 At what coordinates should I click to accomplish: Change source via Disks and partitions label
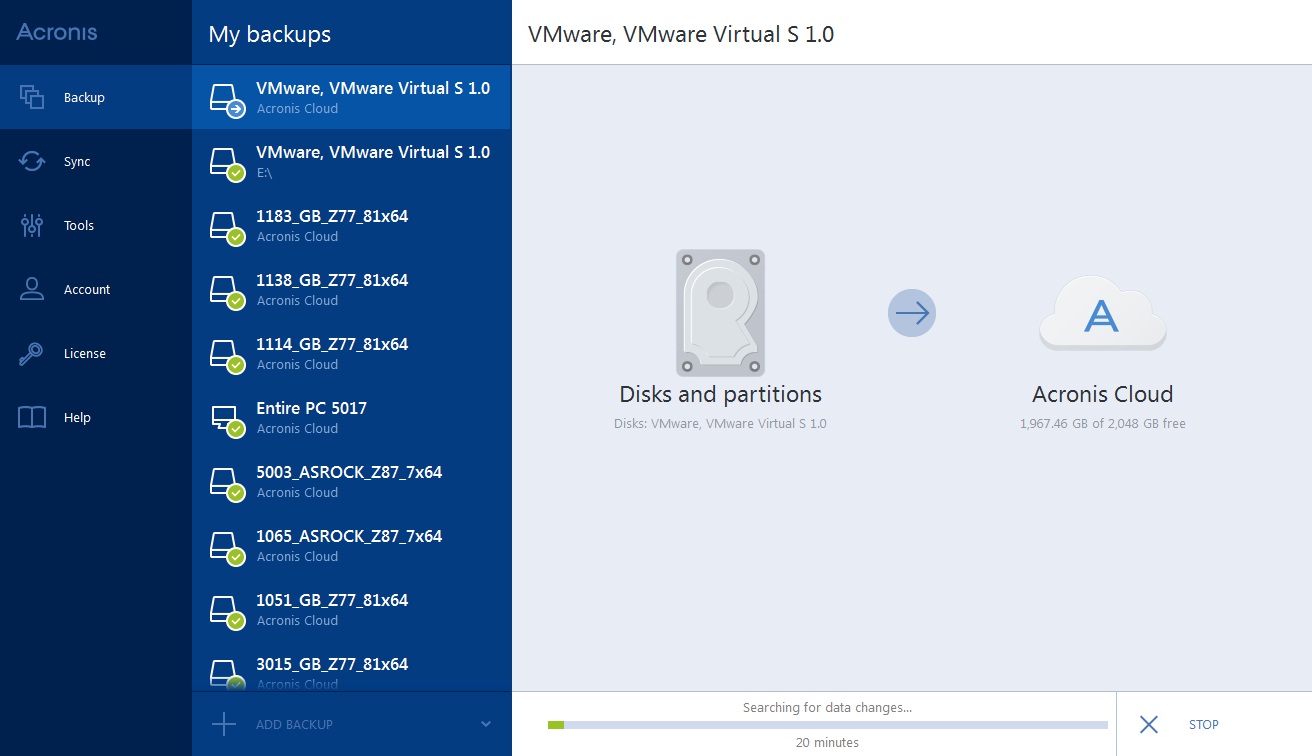coord(720,394)
